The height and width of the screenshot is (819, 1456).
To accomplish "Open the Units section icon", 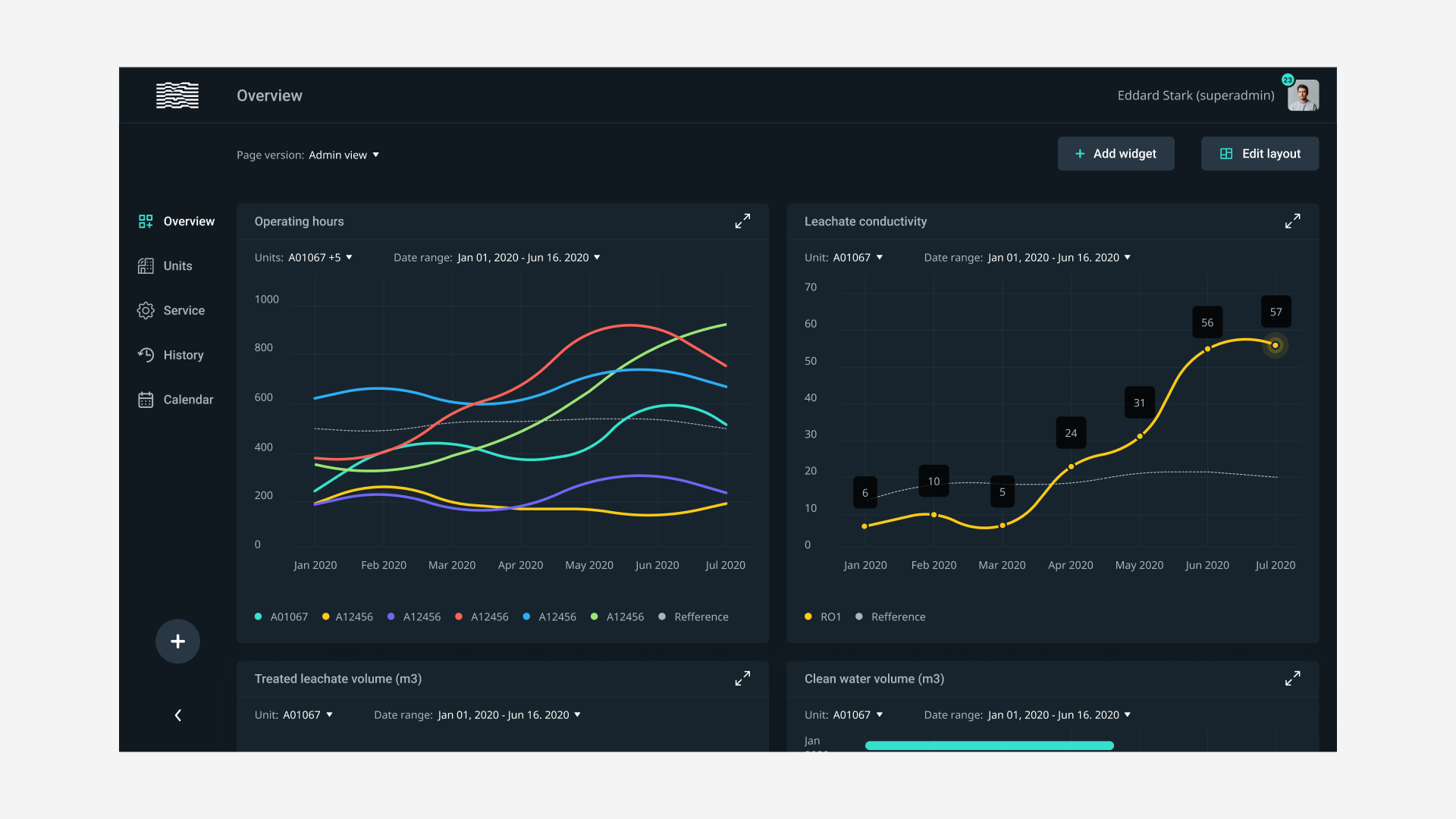I will point(146,265).
